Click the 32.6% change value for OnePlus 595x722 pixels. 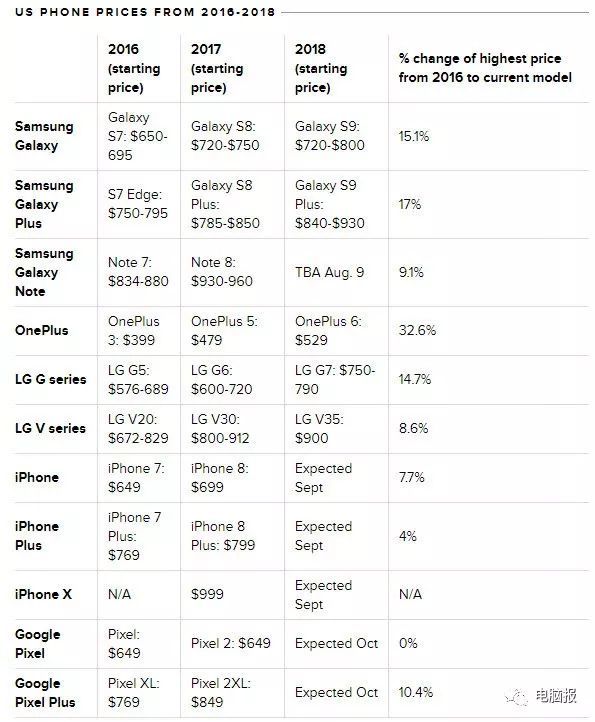pos(417,331)
